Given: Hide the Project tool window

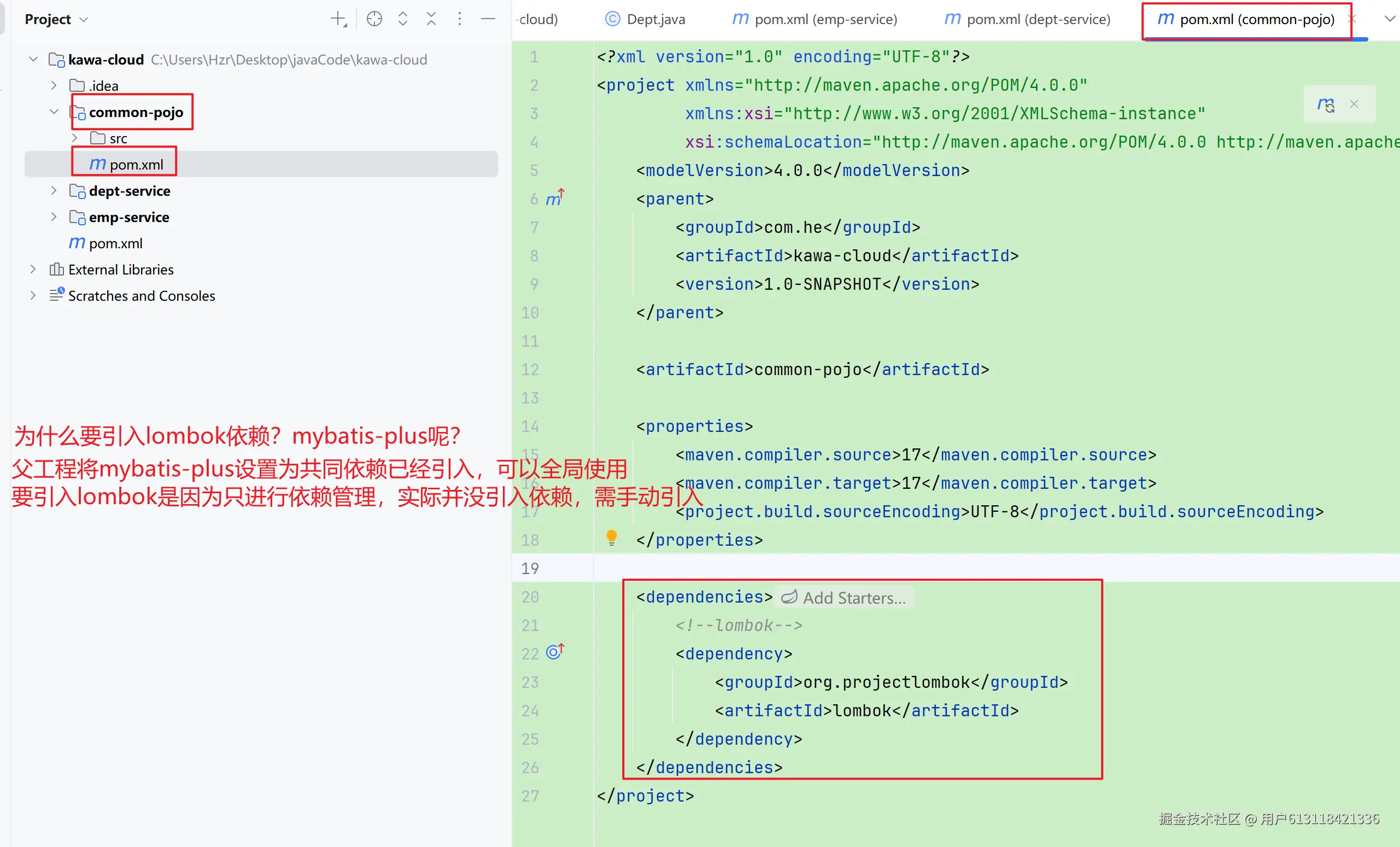Looking at the screenshot, I should coord(488,19).
